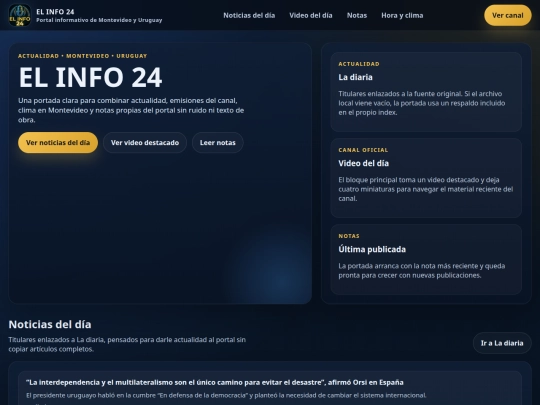Image resolution: width=540 pixels, height=405 pixels.
Task: Open the Video del día card in sidebar
Action: pyautogui.click(x=426, y=178)
